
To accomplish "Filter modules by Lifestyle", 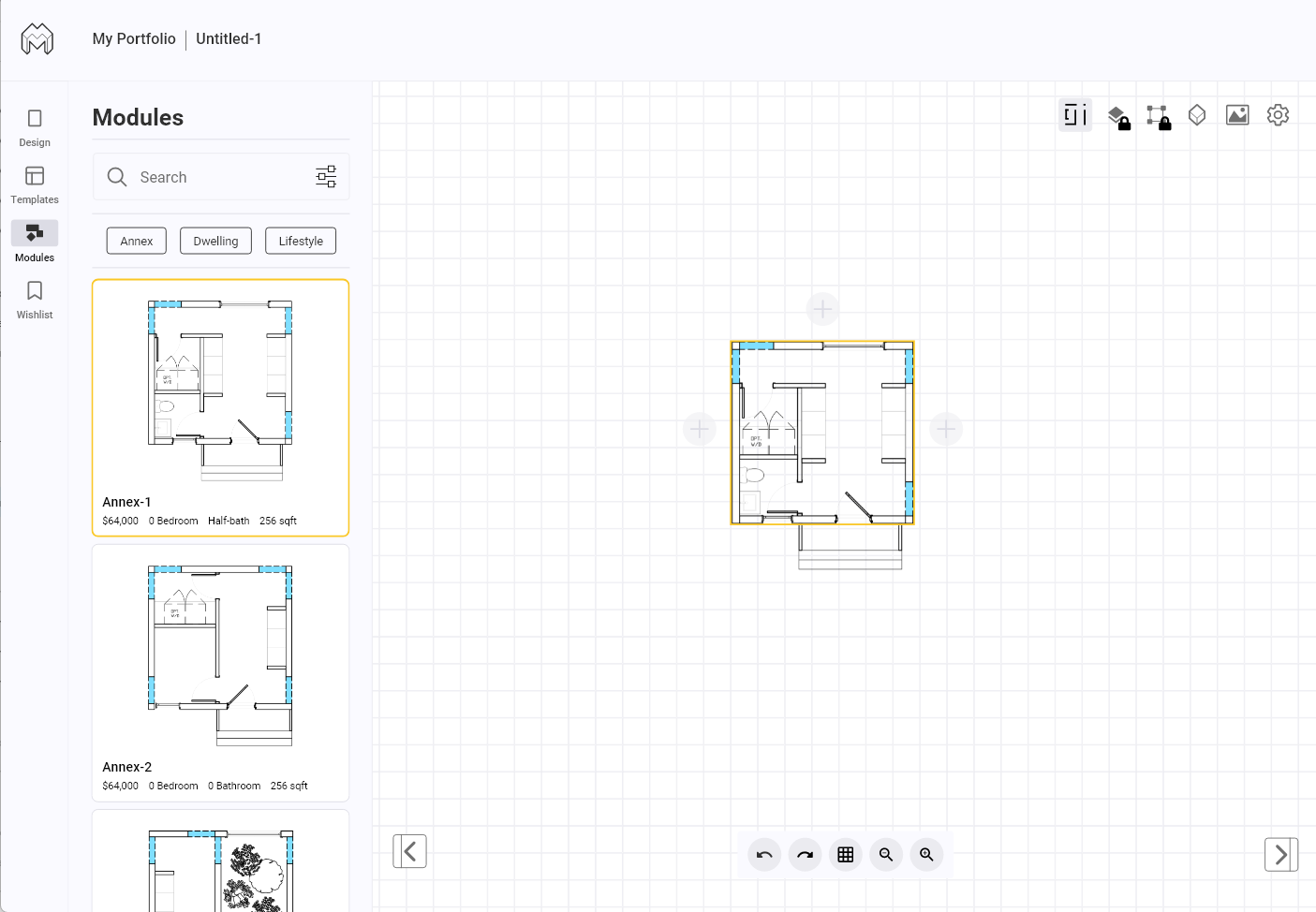I will click(x=301, y=241).
